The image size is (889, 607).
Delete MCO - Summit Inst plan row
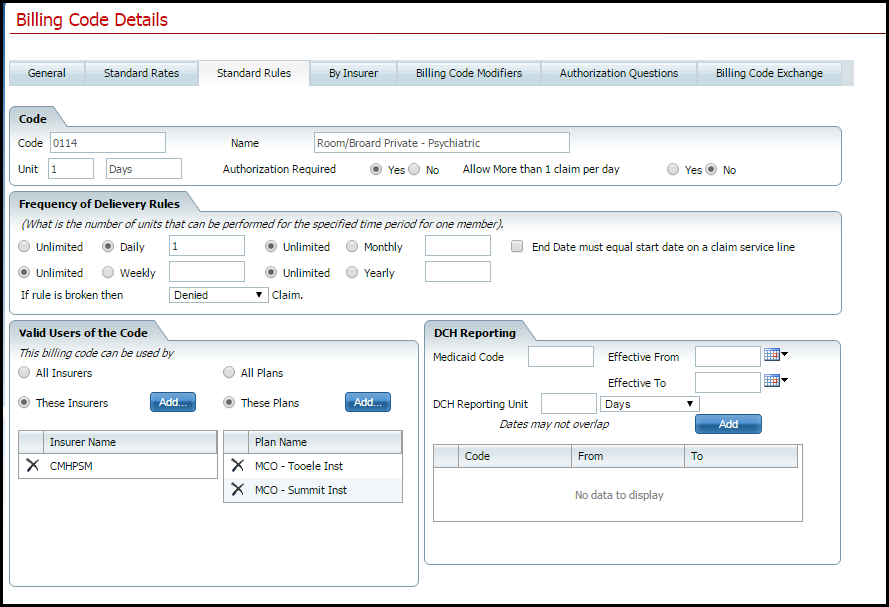[x=238, y=490]
